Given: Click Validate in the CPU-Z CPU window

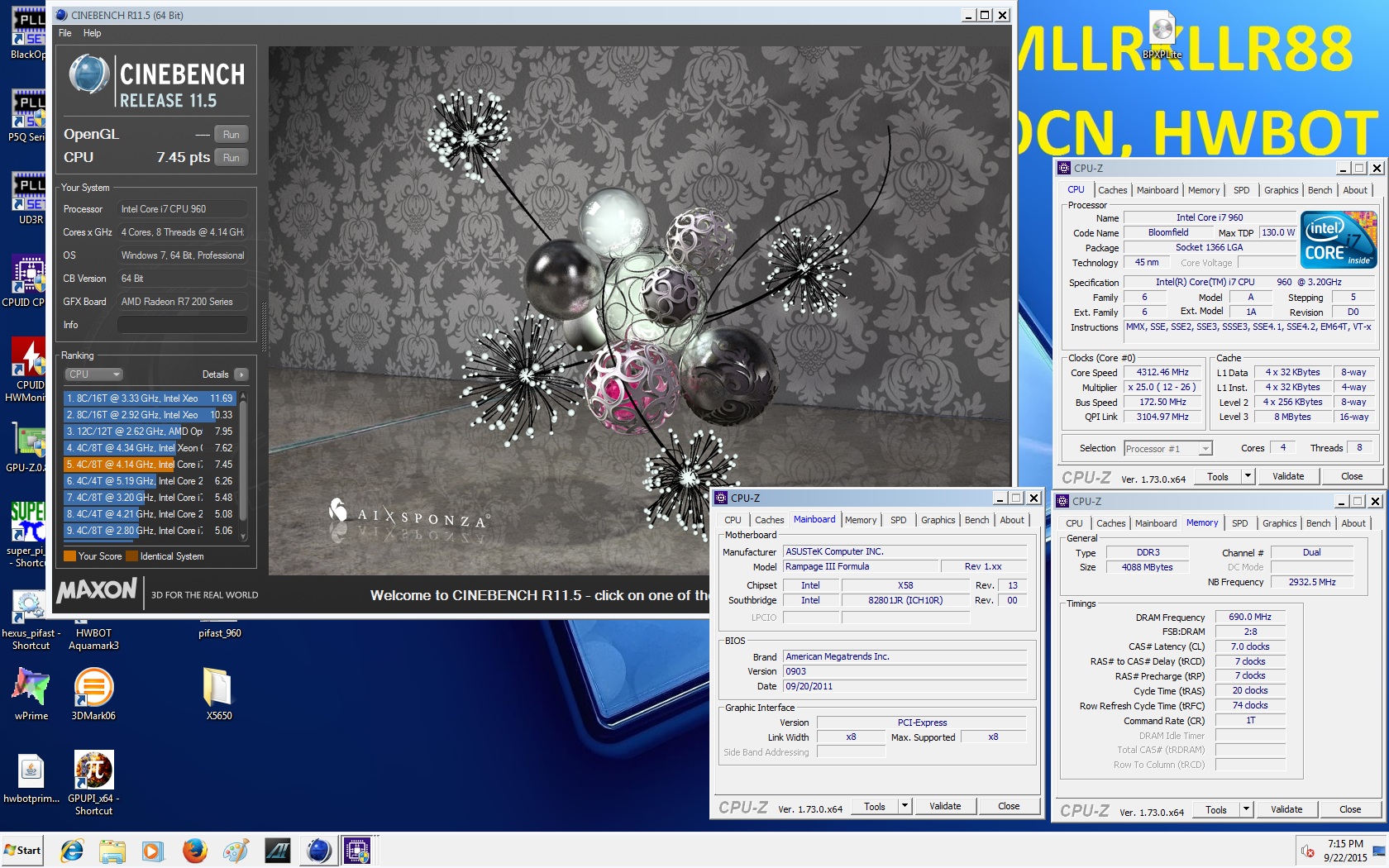Looking at the screenshot, I should [x=1287, y=476].
